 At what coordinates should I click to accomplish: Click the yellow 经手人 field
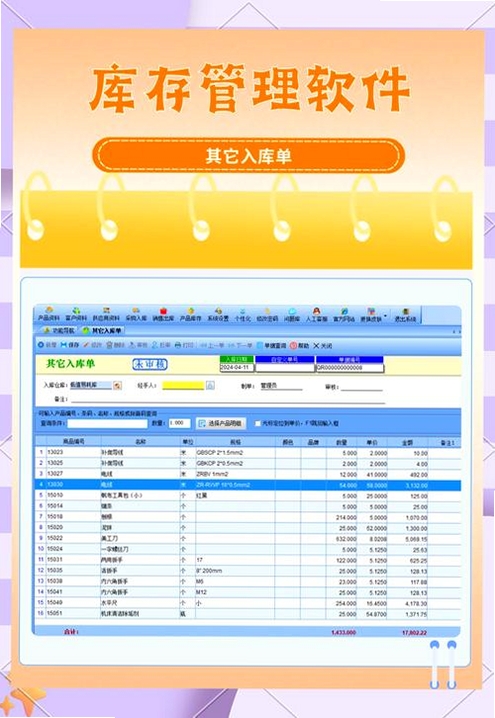pyautogui.click(x=183, y=386)
